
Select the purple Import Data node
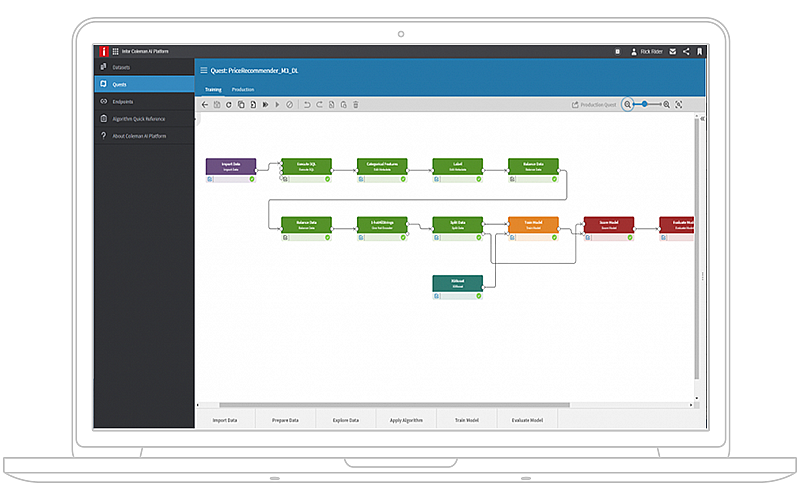click(231, 166)
